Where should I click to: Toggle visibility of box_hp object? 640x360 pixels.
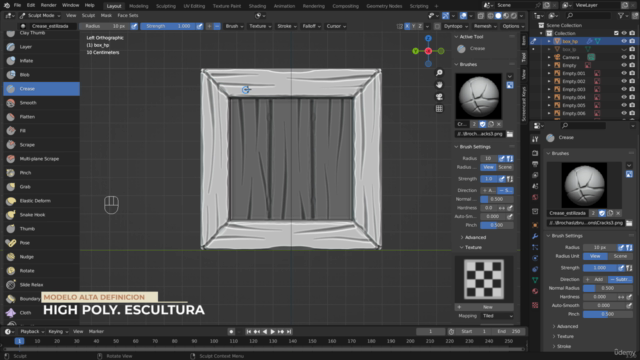click(624, 41)
